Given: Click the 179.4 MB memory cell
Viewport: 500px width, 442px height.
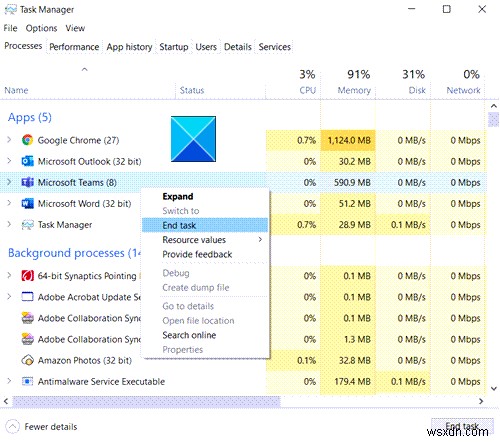Looking at the screenshot, I should (348, 381).
